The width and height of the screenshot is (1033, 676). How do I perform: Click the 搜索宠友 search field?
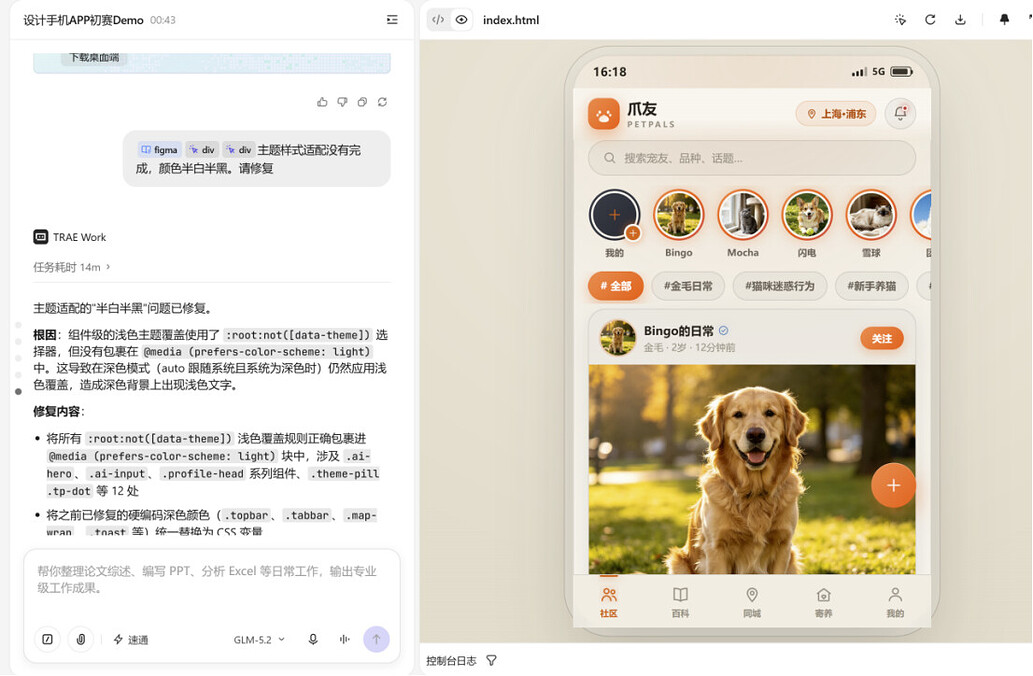point(752,158)
